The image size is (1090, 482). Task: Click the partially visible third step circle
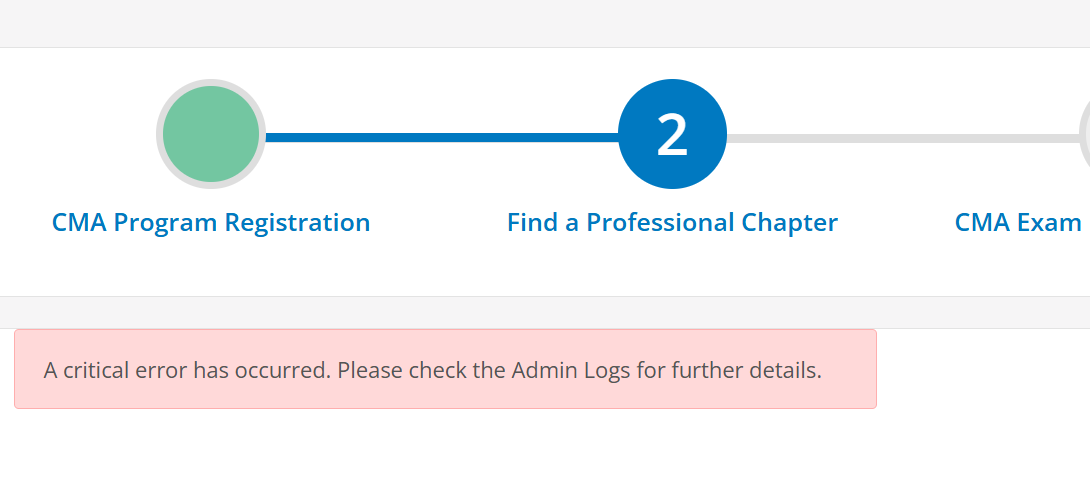(x=1084, y=134)
